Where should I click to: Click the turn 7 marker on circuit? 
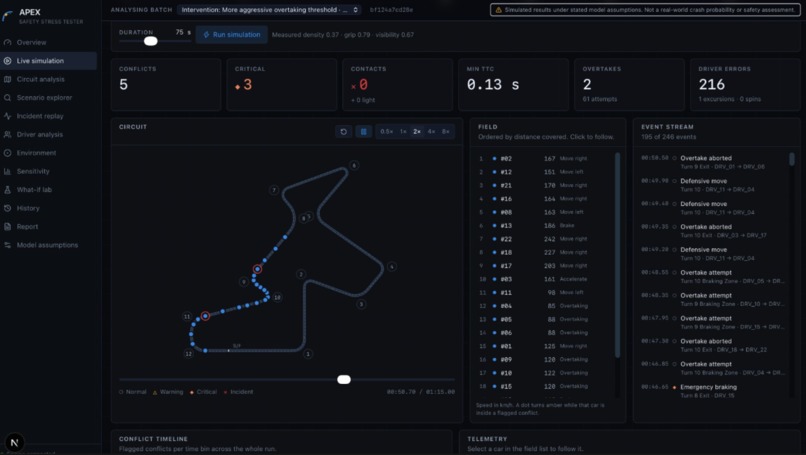274,190
